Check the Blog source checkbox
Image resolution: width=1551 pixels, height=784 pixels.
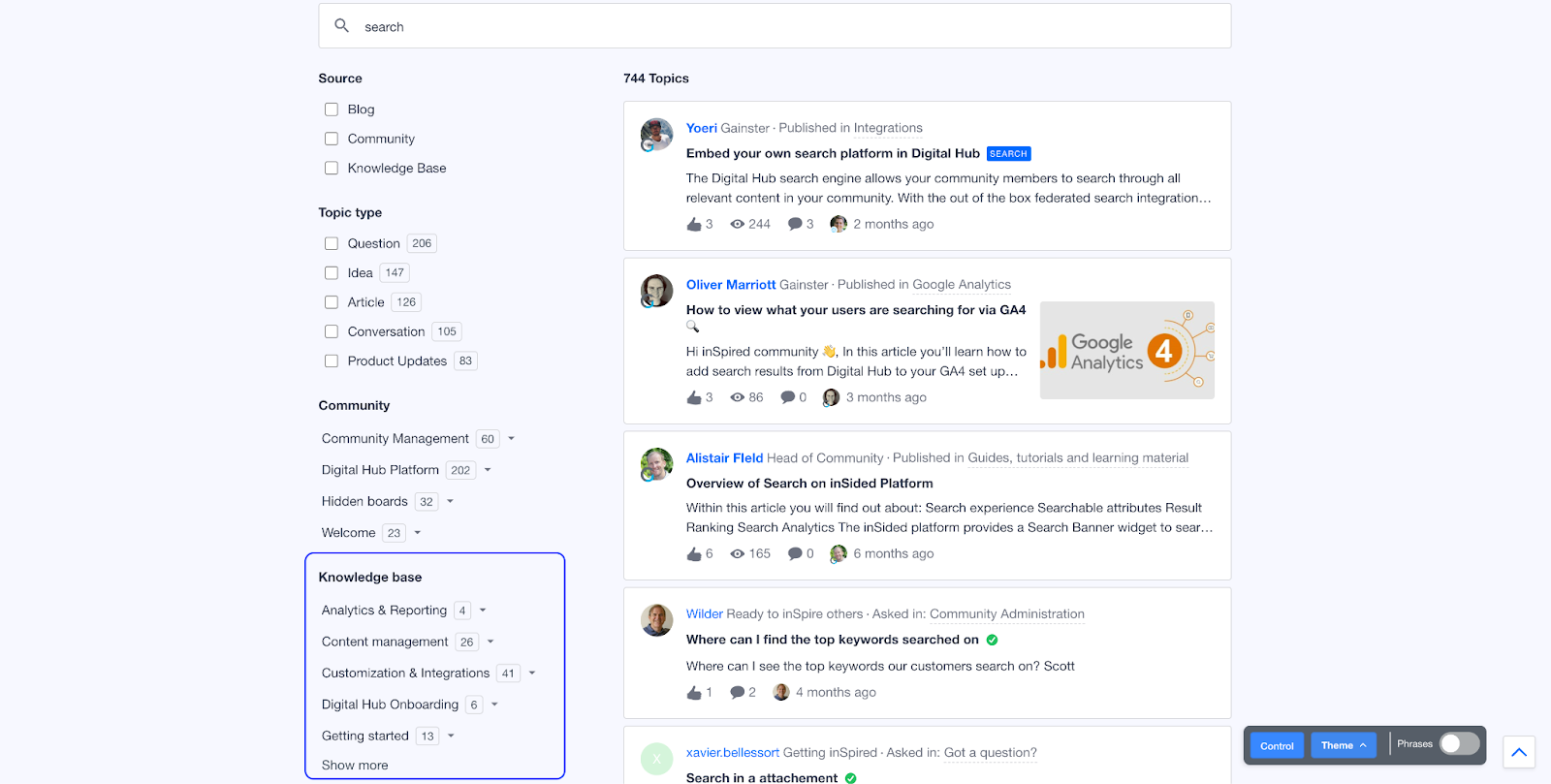332,110
